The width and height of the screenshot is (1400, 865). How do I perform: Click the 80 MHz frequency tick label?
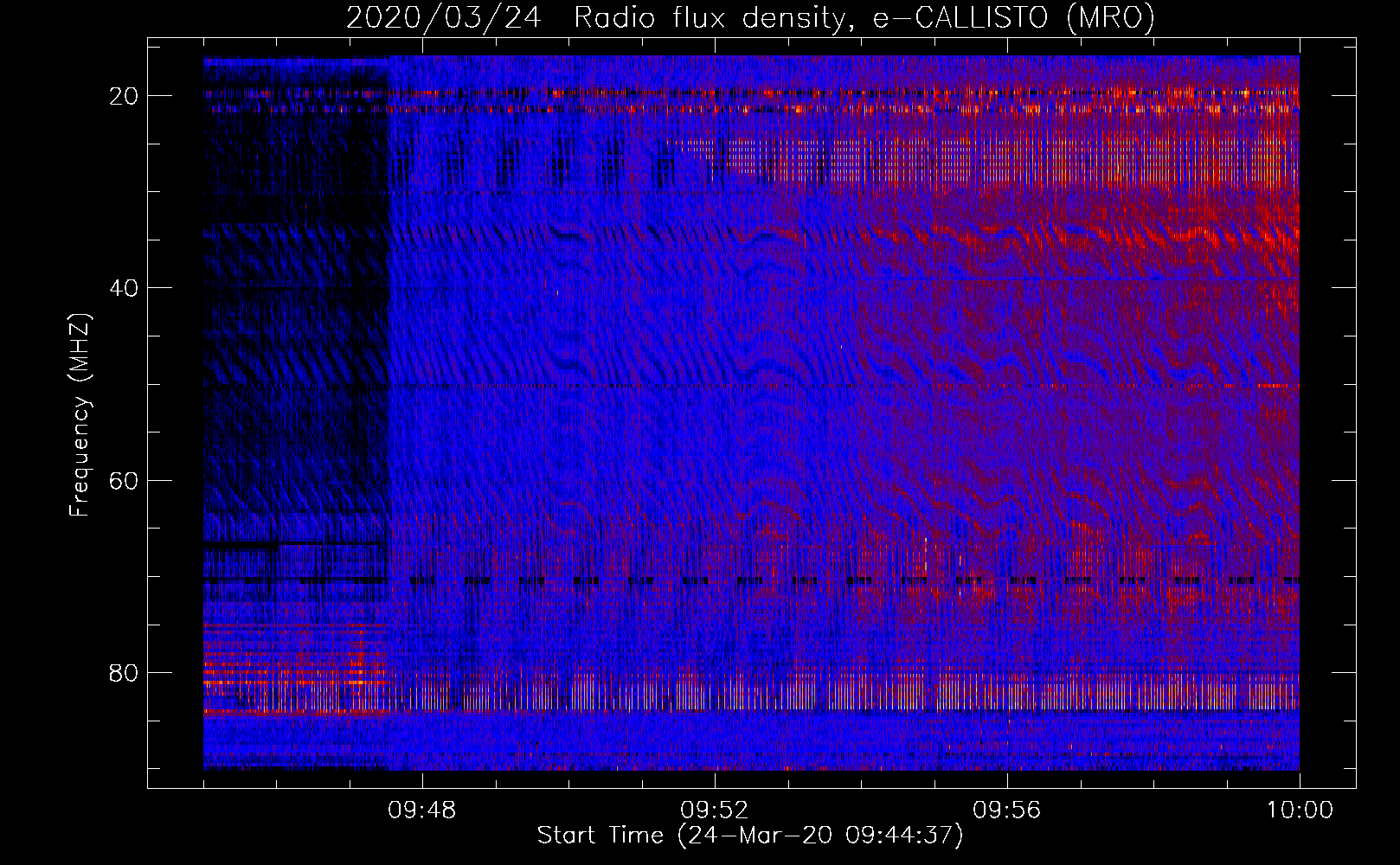(124, 672)
